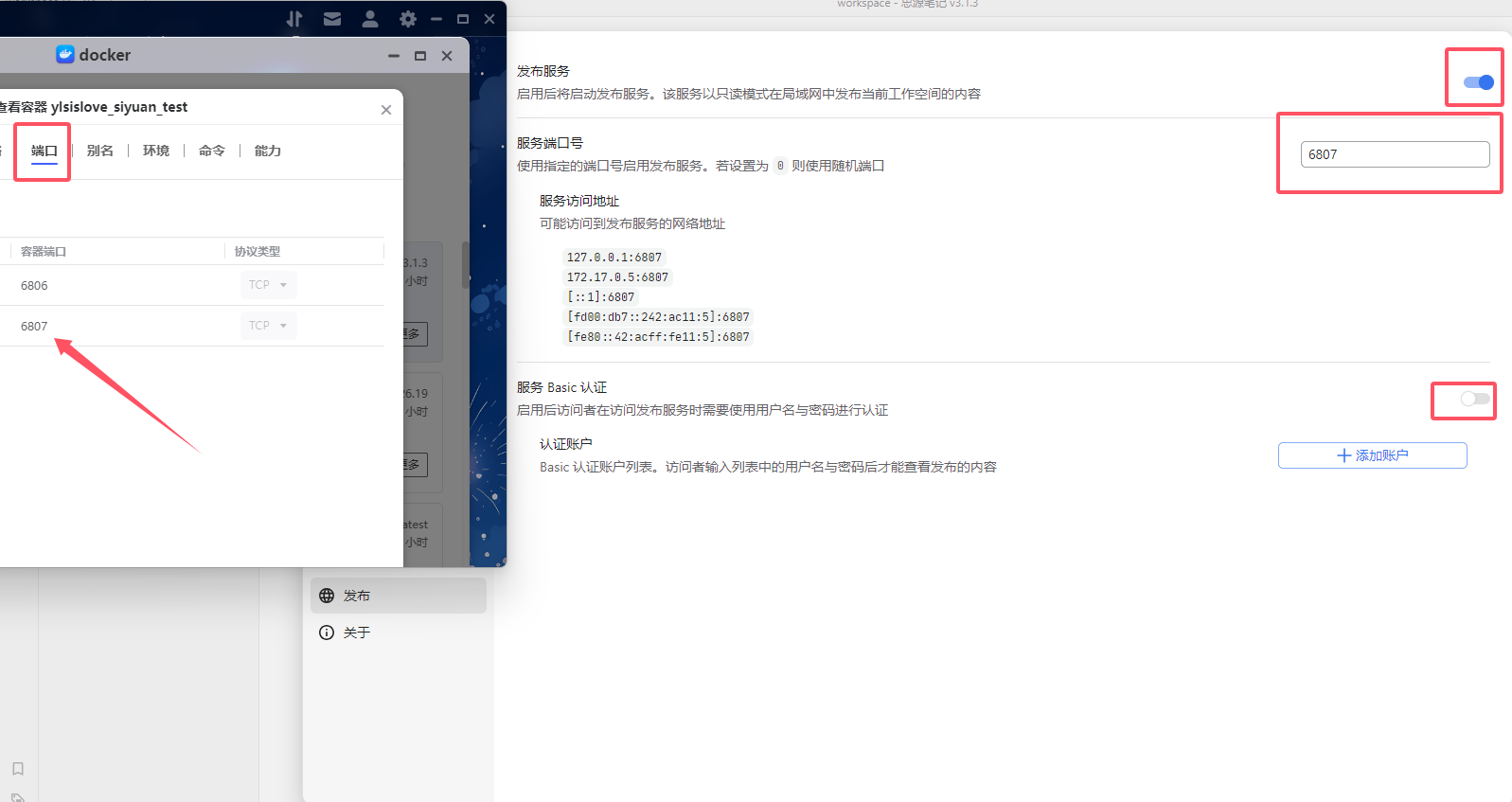1512x802 pixels.
Task: Switch to the 别名 tab
Action: (x=100, y=151)
